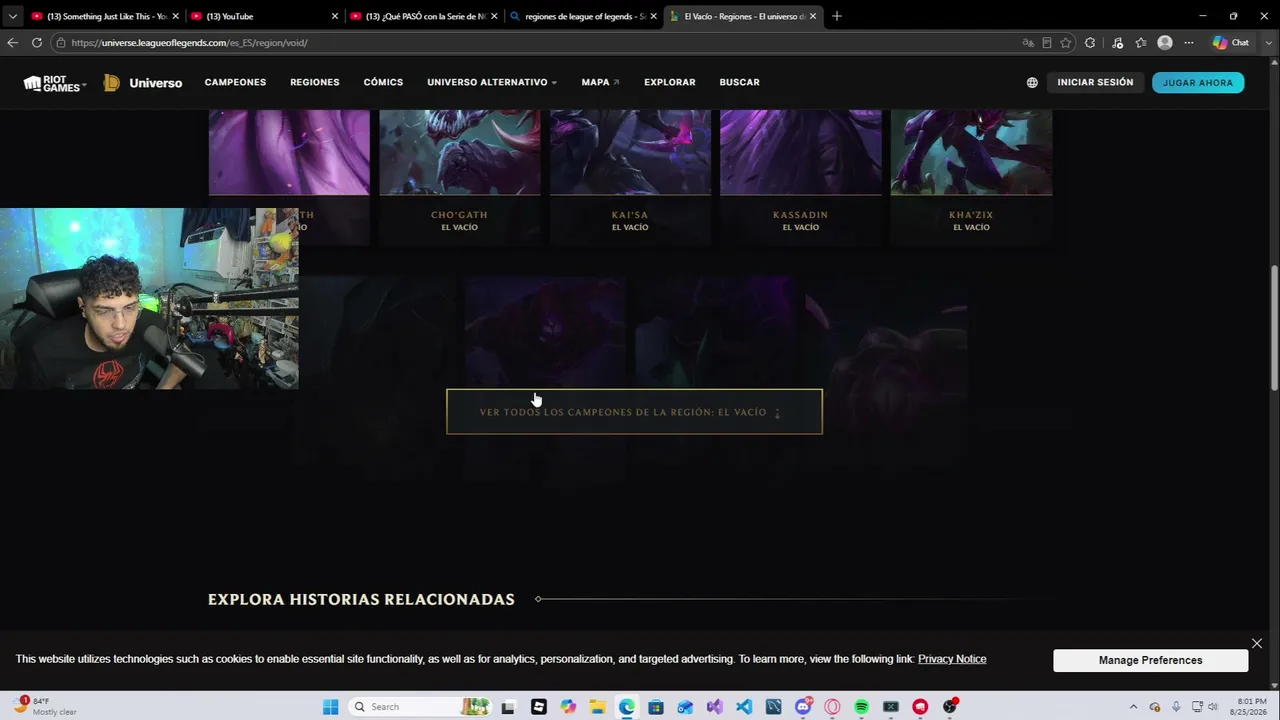Open the language selector globe icon
This screenshot has width=1280, height=720.
[x=1032, y=83]
